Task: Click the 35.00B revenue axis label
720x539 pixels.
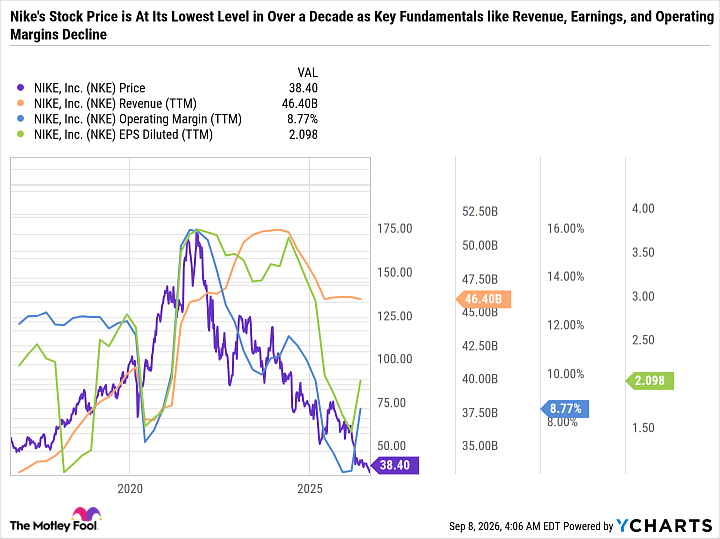Action: 480,446
